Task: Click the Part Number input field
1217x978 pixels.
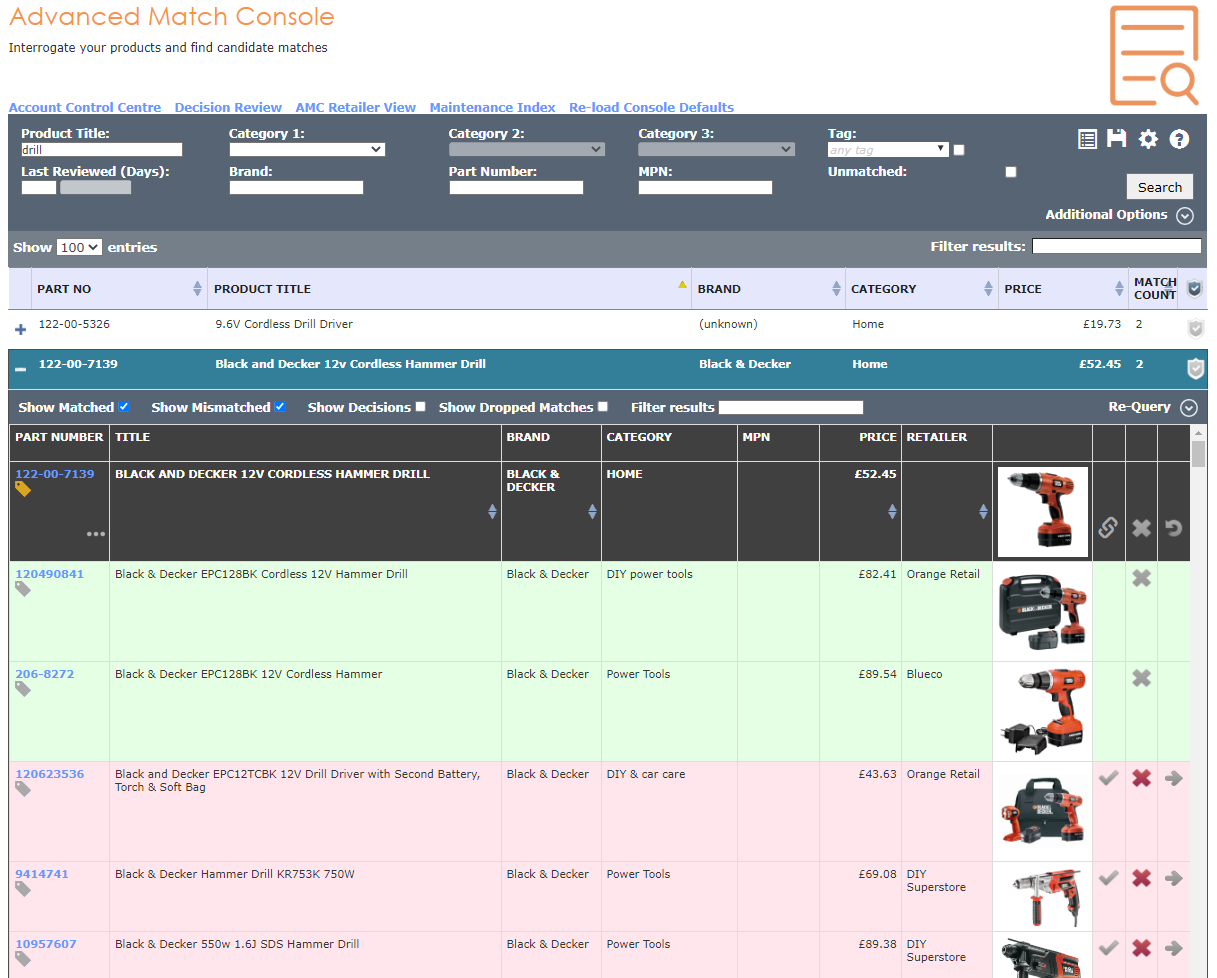Action: pos(516,187)
